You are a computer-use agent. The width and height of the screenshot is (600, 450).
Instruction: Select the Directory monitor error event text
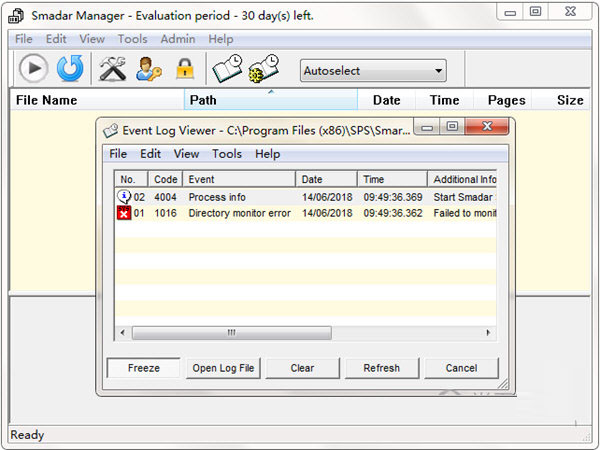pyautogui.click(x=240, y=213)
